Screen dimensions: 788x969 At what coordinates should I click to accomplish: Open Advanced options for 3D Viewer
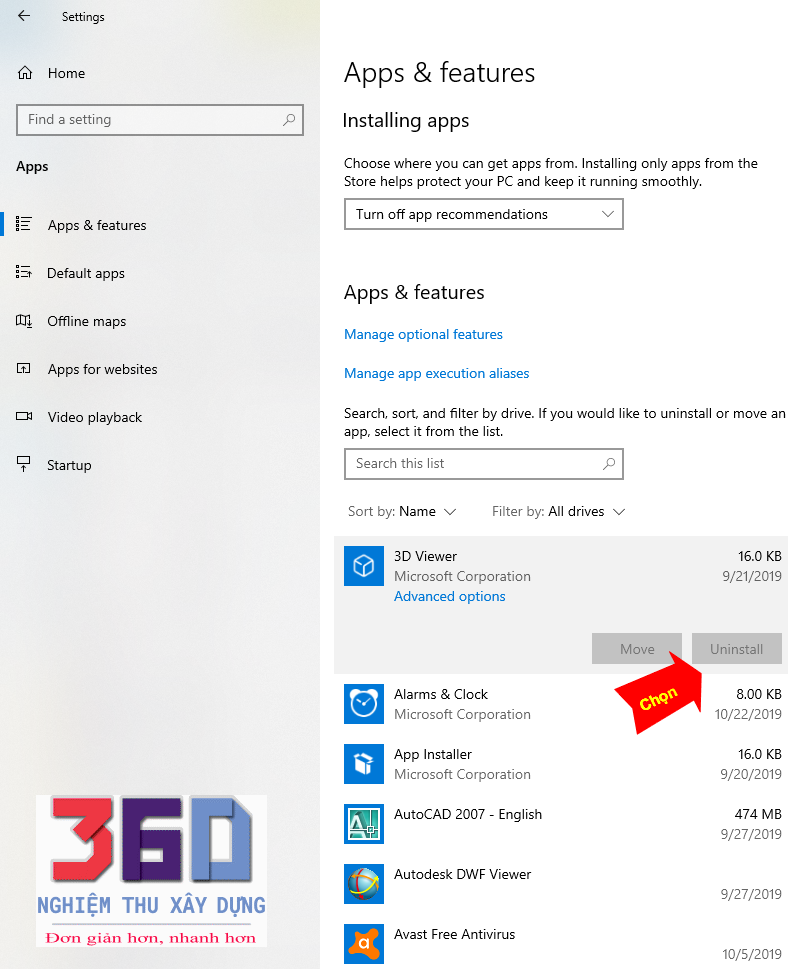pyautogui.click(x=450, y=596)
